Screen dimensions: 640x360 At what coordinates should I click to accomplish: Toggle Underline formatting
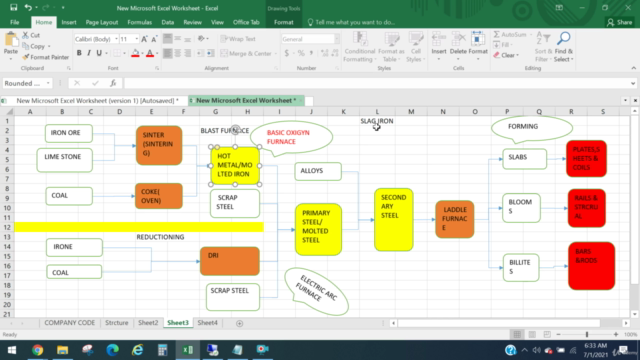[x=99, y=53]
